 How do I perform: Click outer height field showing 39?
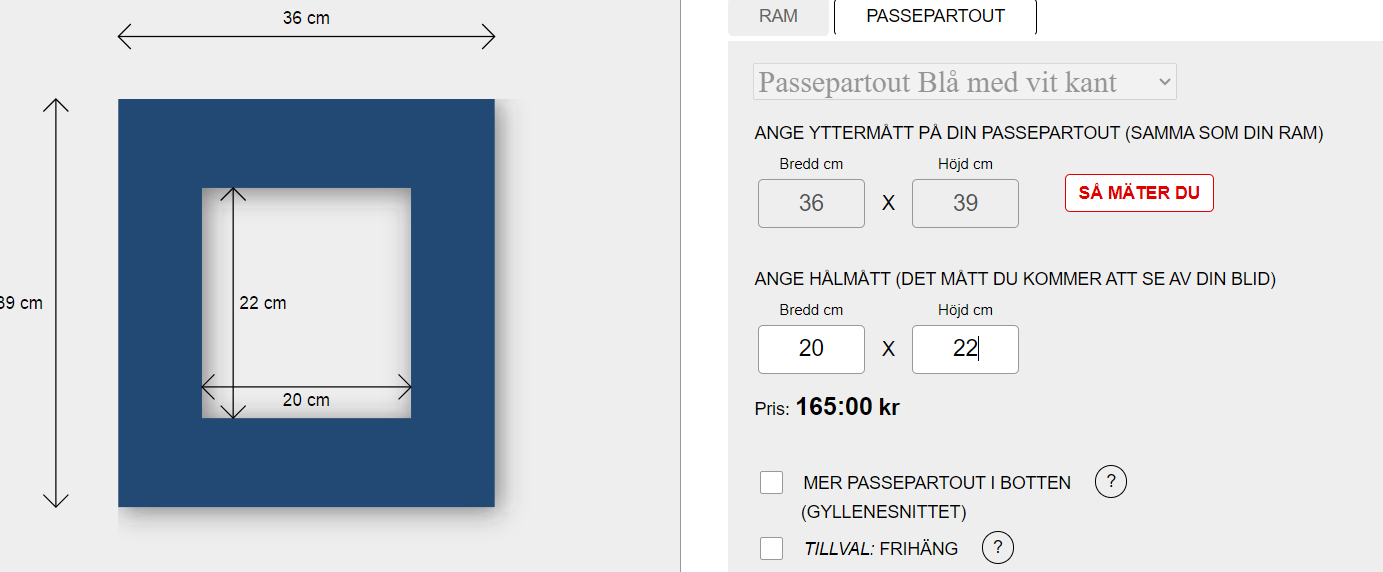point(965,204)
